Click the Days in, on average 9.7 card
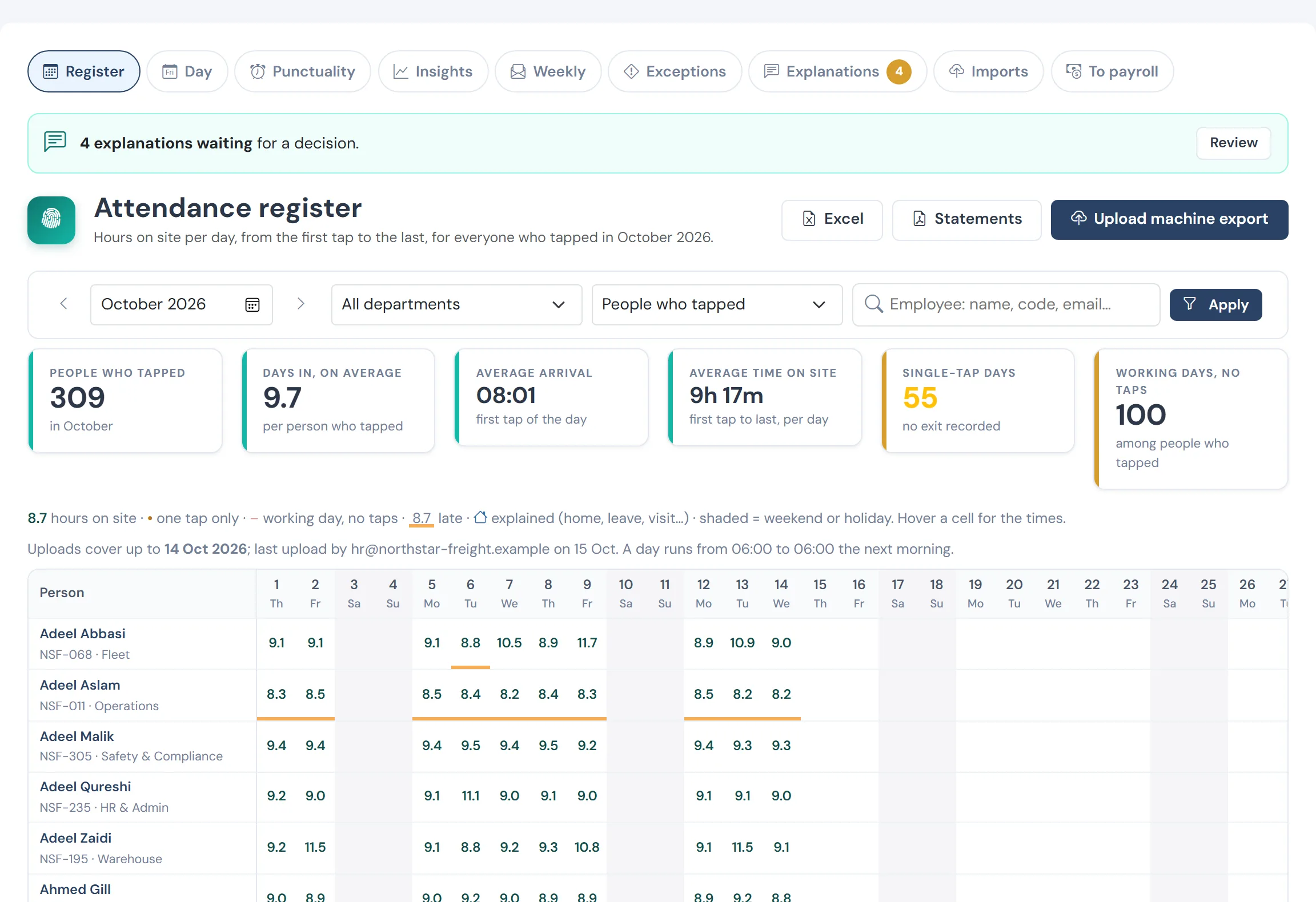Viewport: 1316px width, 902px height. point(339,401)
